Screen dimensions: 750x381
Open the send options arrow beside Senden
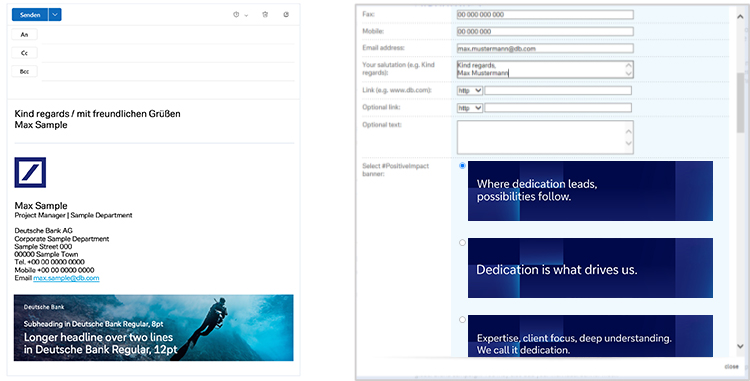55,15
